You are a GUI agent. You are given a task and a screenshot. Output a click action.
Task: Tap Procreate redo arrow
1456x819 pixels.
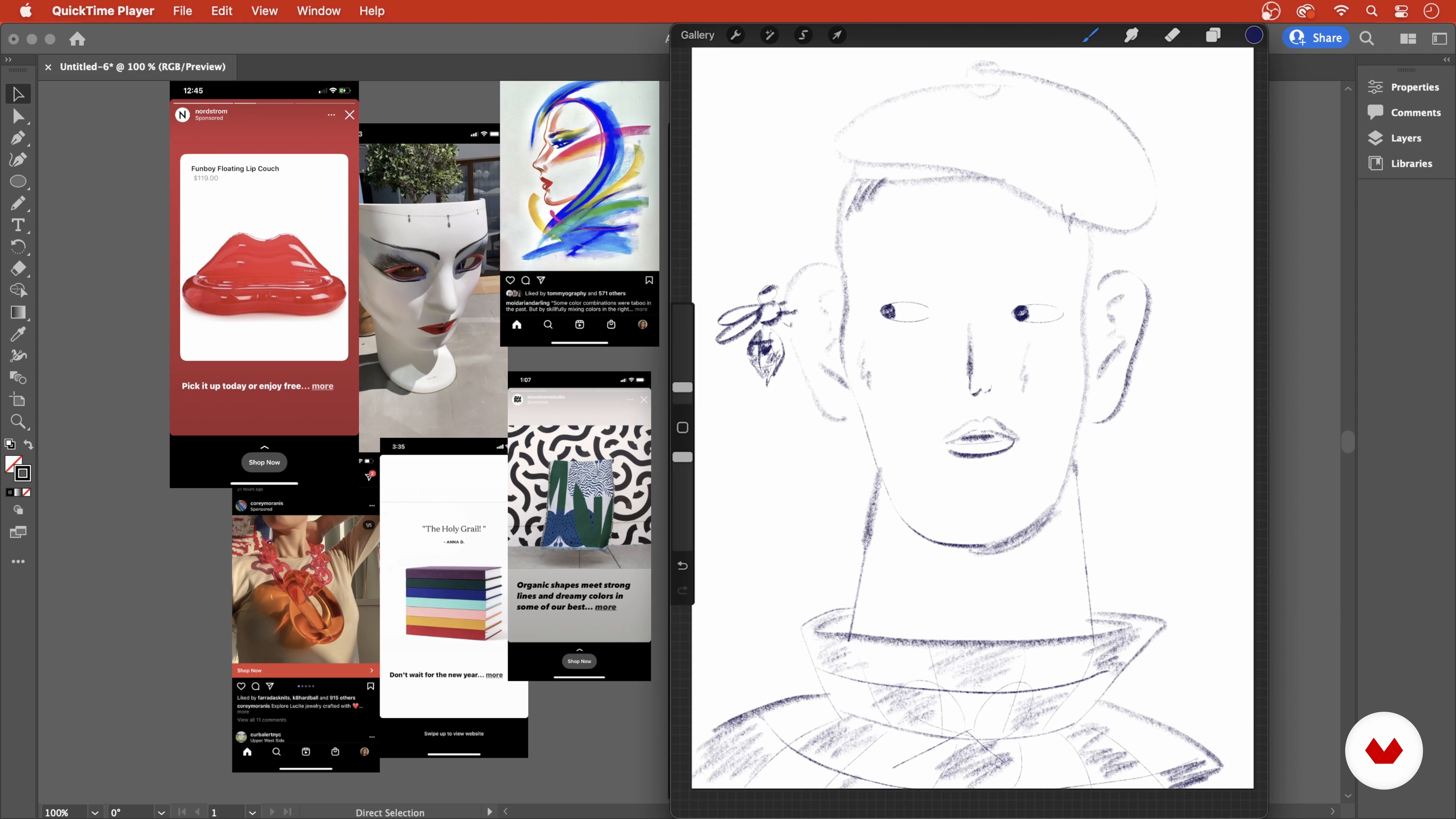pyautogui.click(x=682, y=591)
